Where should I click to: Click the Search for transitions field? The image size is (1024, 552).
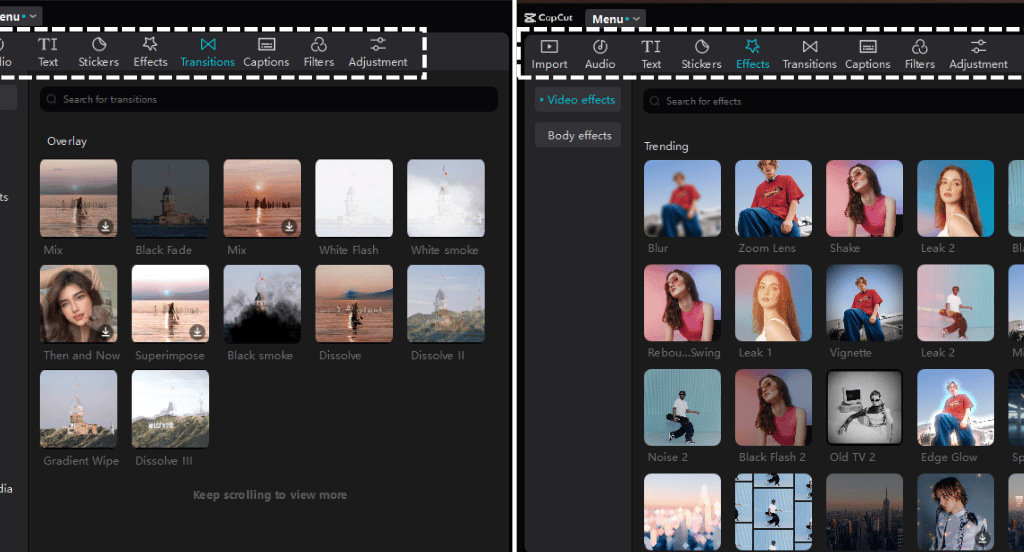(269, 99)
